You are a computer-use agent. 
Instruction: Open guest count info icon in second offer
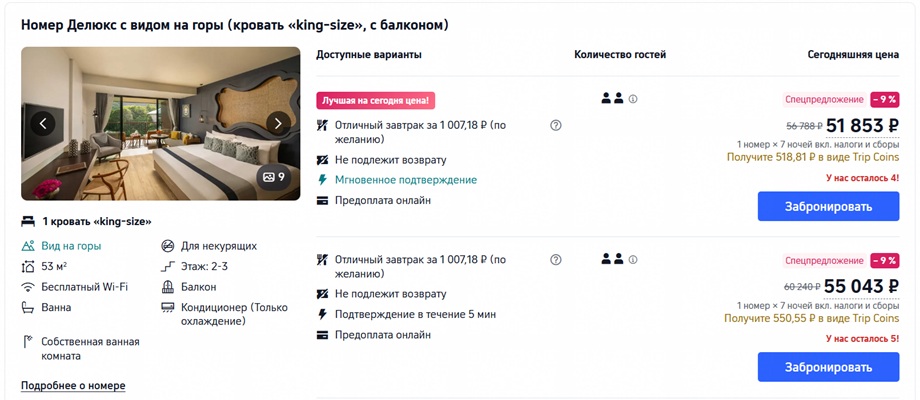[x=632, y=260]
